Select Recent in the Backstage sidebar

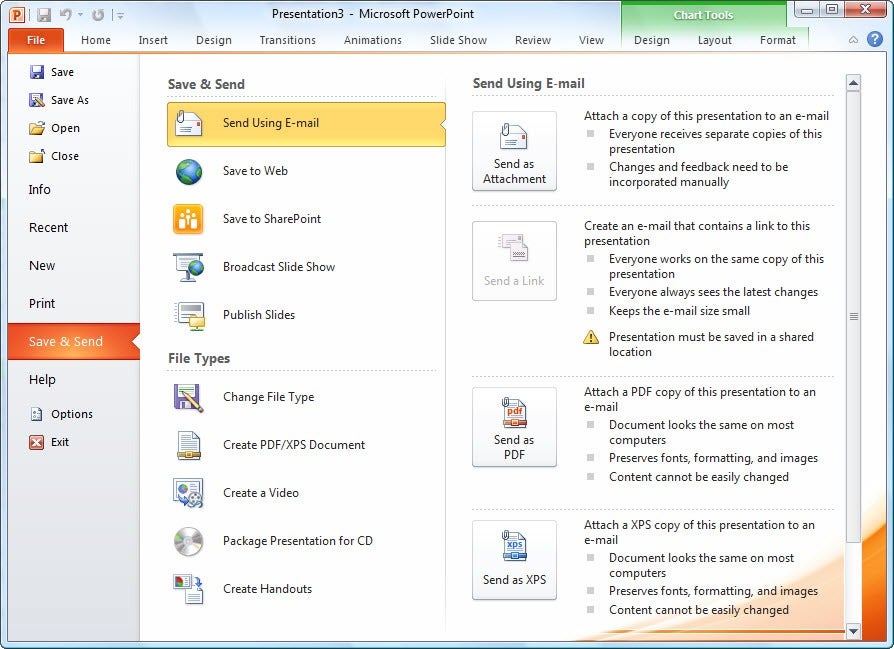(48, 228)
